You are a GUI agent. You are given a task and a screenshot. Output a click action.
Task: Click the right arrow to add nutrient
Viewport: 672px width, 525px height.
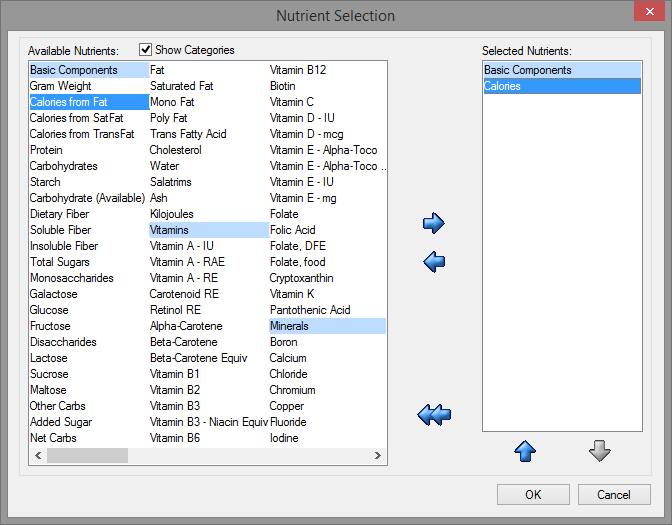point(434,223)
